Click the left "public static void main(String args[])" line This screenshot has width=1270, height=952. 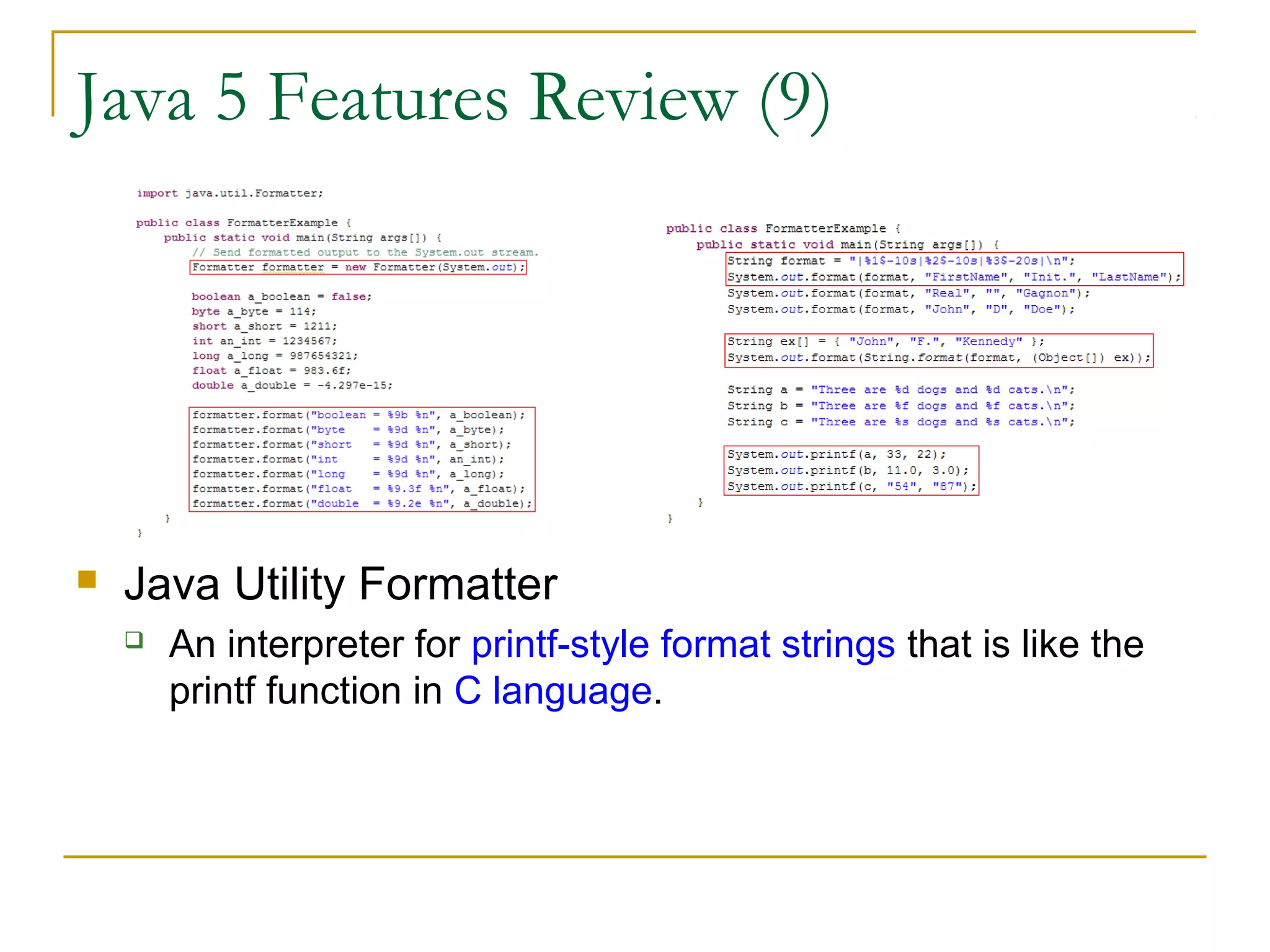point(303,237)
